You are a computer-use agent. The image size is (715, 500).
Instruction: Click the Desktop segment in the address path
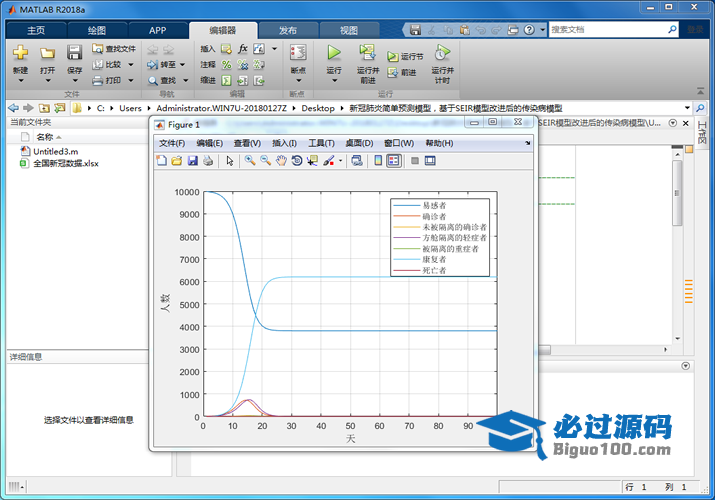[x=318, y=108]
